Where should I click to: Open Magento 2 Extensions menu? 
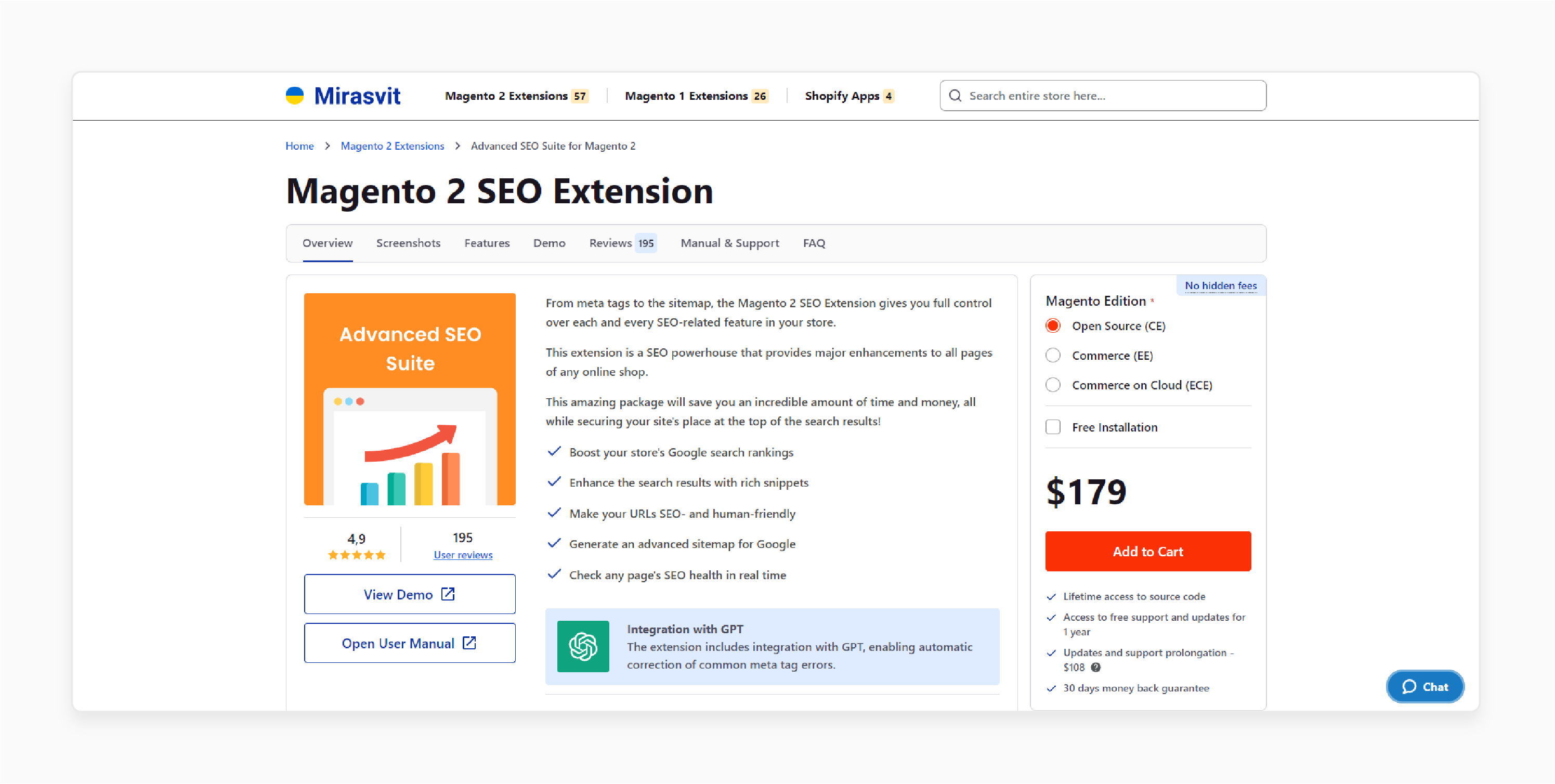[x=517, y=95]
